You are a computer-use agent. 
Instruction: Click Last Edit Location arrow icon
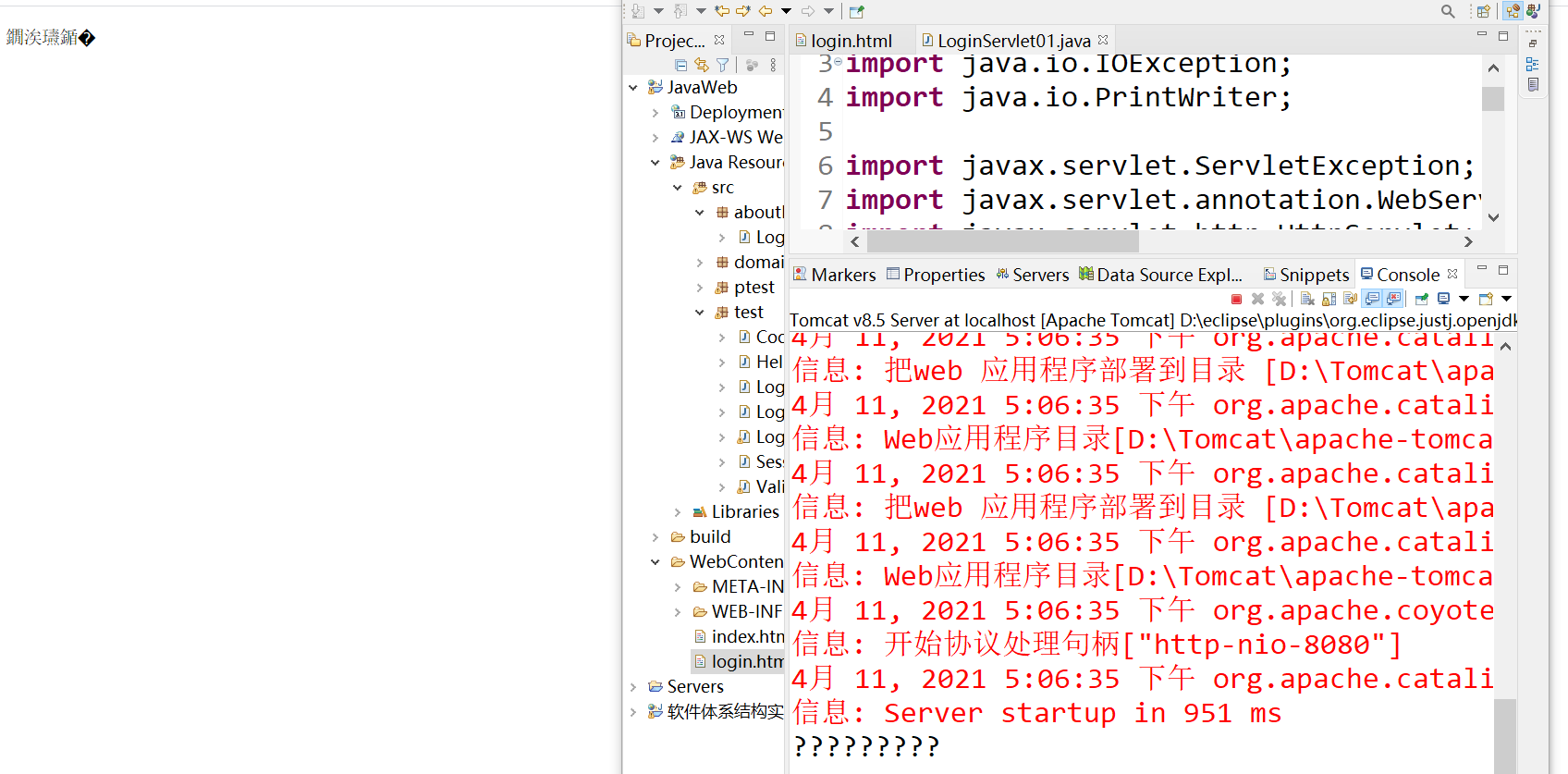click(722, 11)
